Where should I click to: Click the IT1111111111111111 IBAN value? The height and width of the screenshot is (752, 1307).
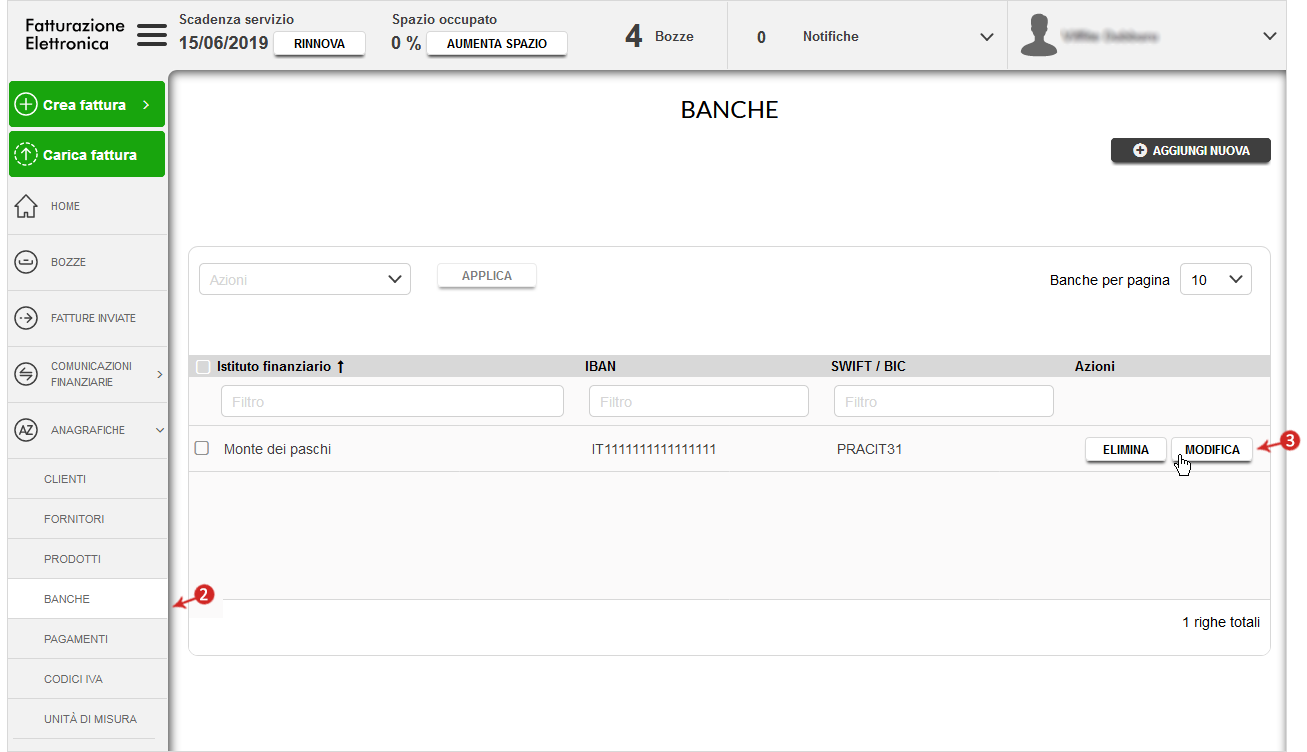click(654, 449)
